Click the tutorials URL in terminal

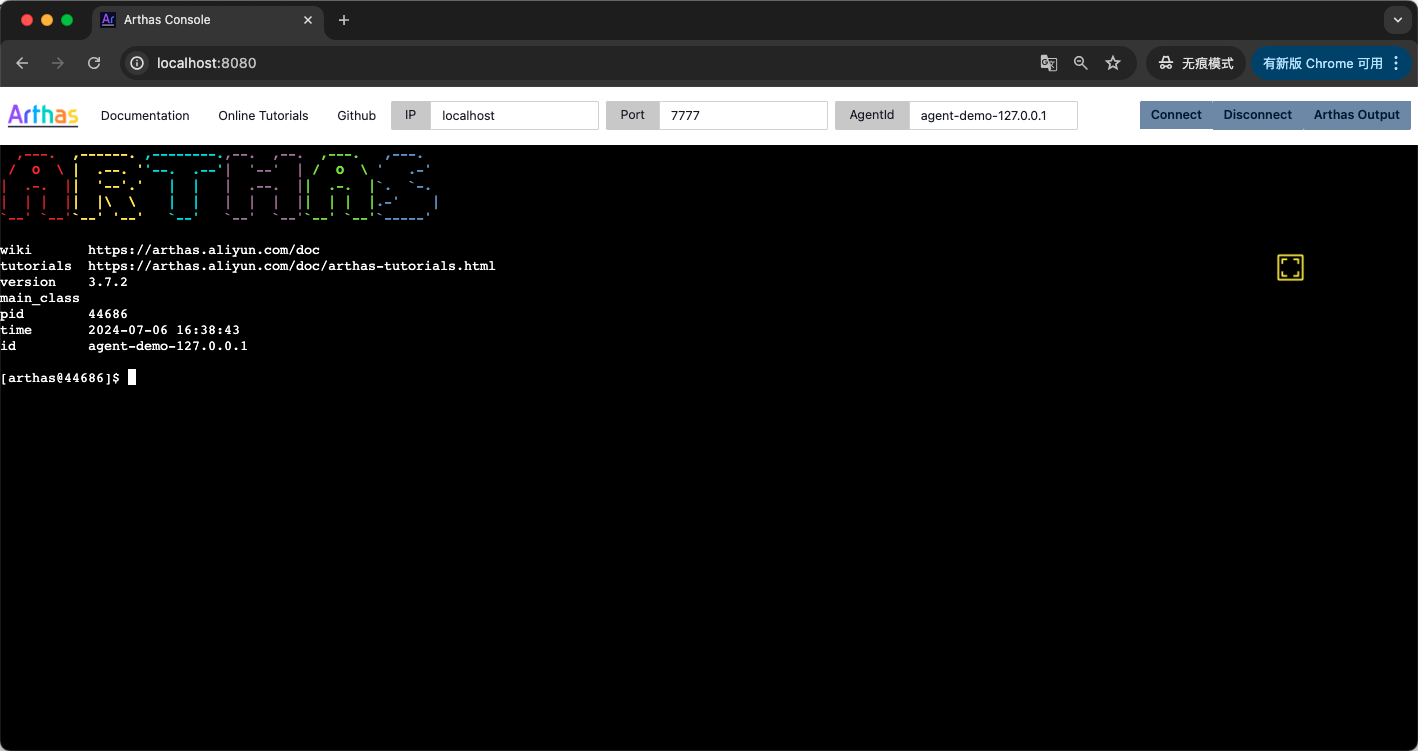coord(292,266)
